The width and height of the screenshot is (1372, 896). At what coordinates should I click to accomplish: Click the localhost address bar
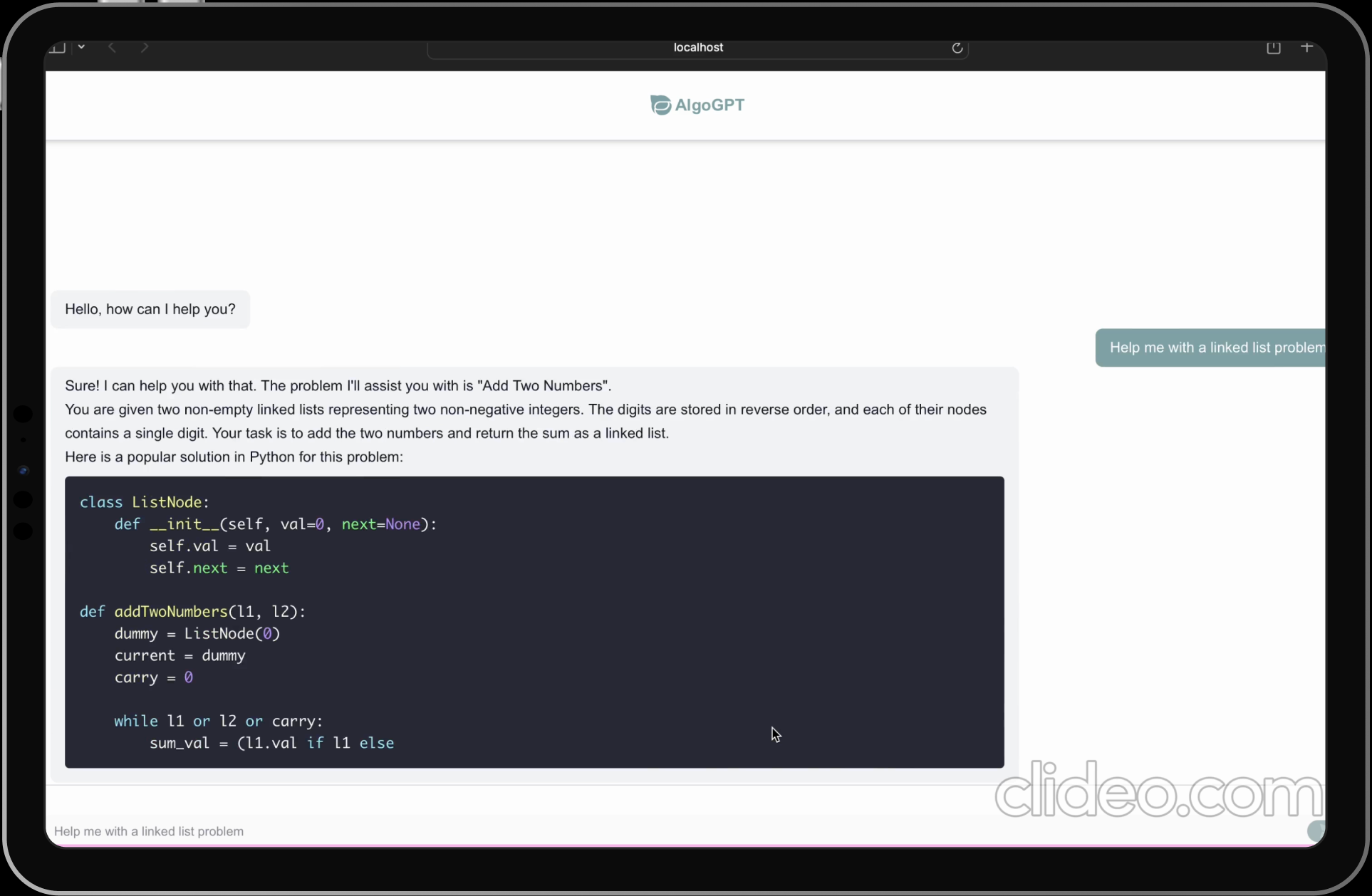pyautogui.click(x=697, y=48)
